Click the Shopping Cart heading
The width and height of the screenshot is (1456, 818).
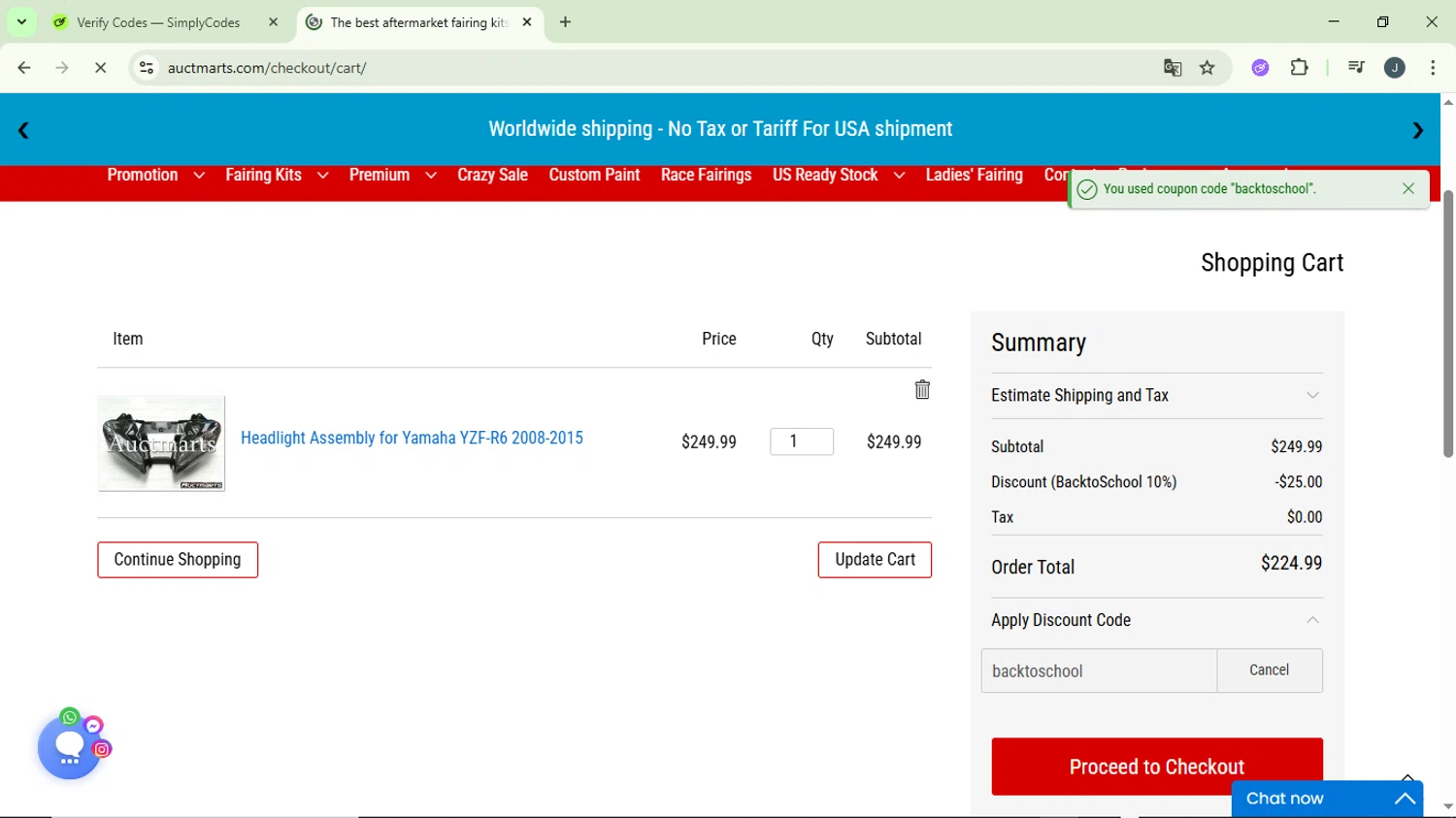(x=1272, y=263)
